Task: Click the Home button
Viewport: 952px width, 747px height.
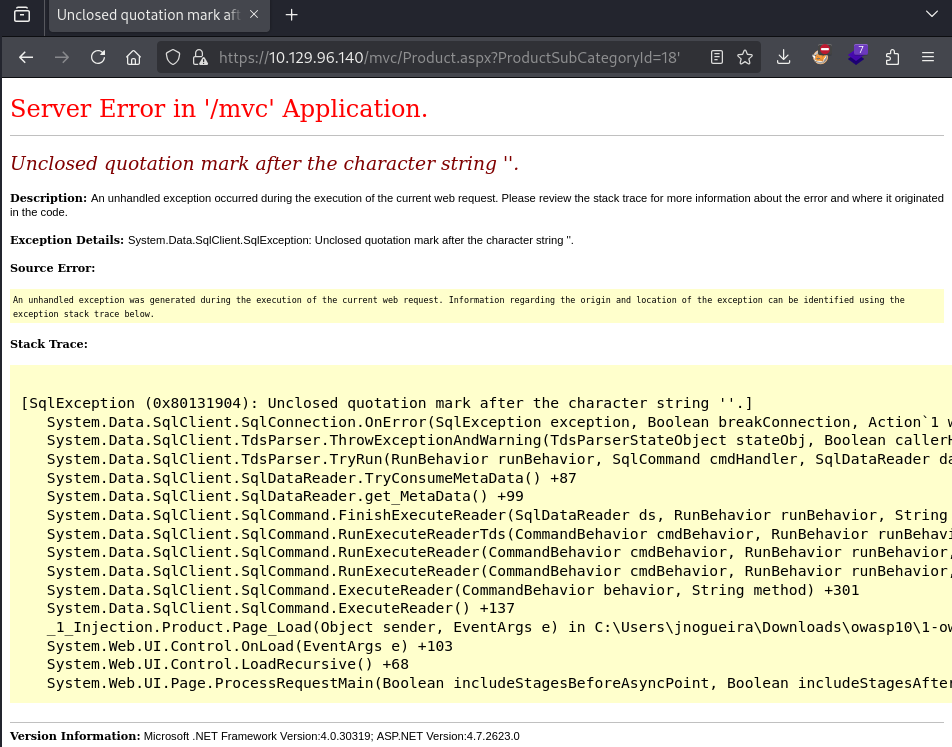Action: (x=133, y=57)
